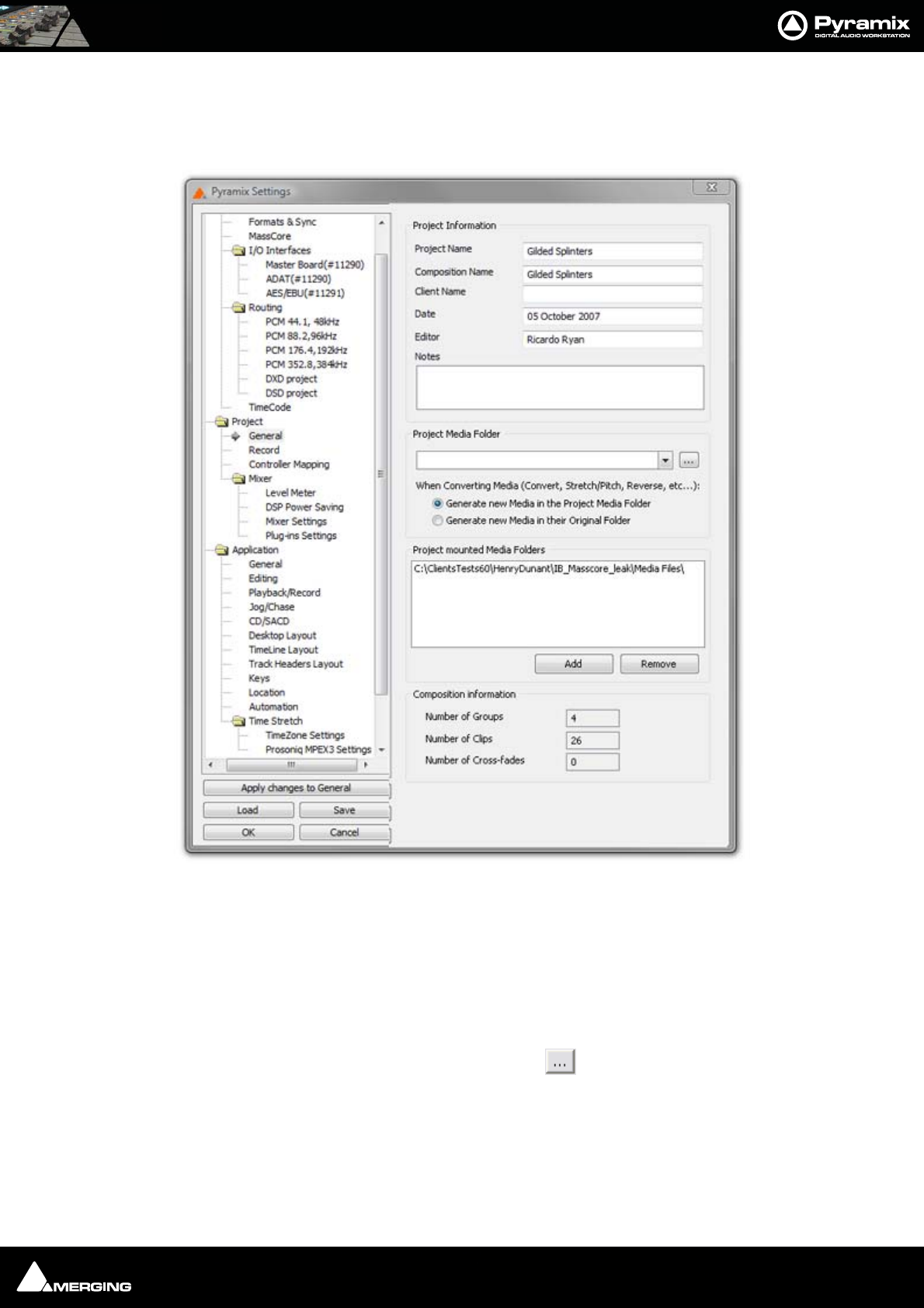Select General under Project
Screen dimensions: 924x1308
(x=266, y=436)
